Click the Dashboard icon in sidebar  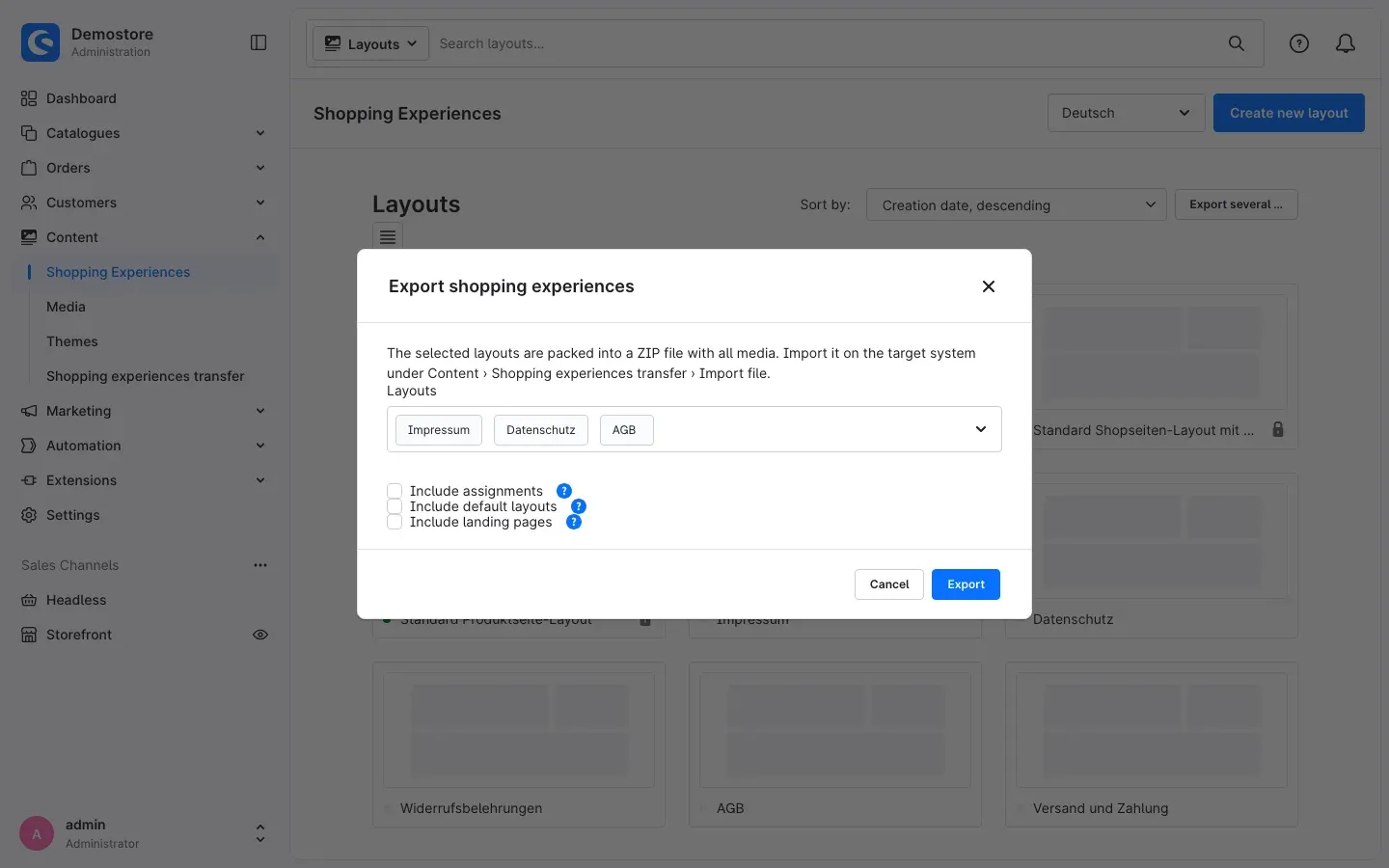tap(29, 98)
